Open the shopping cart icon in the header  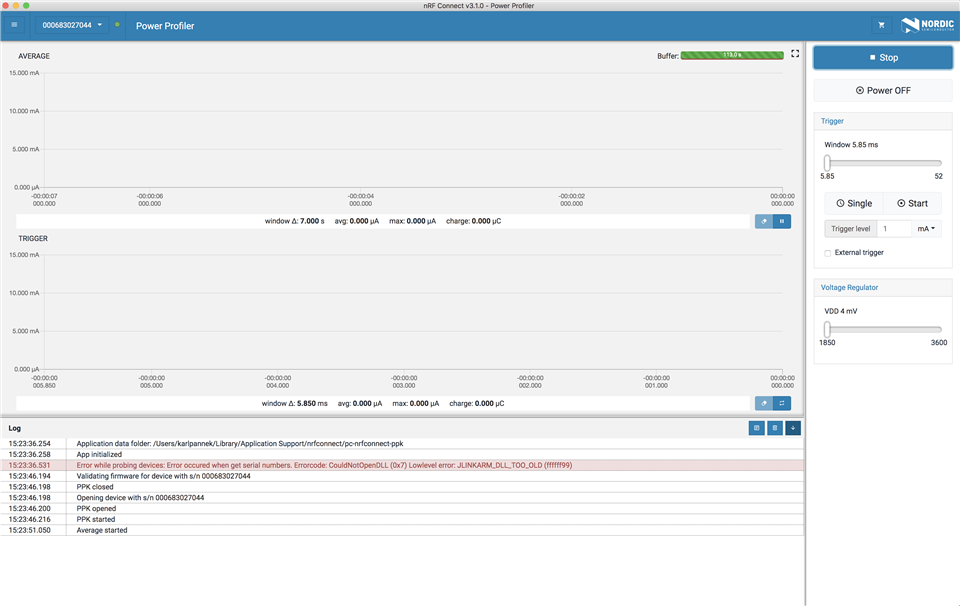coord(881,25)
